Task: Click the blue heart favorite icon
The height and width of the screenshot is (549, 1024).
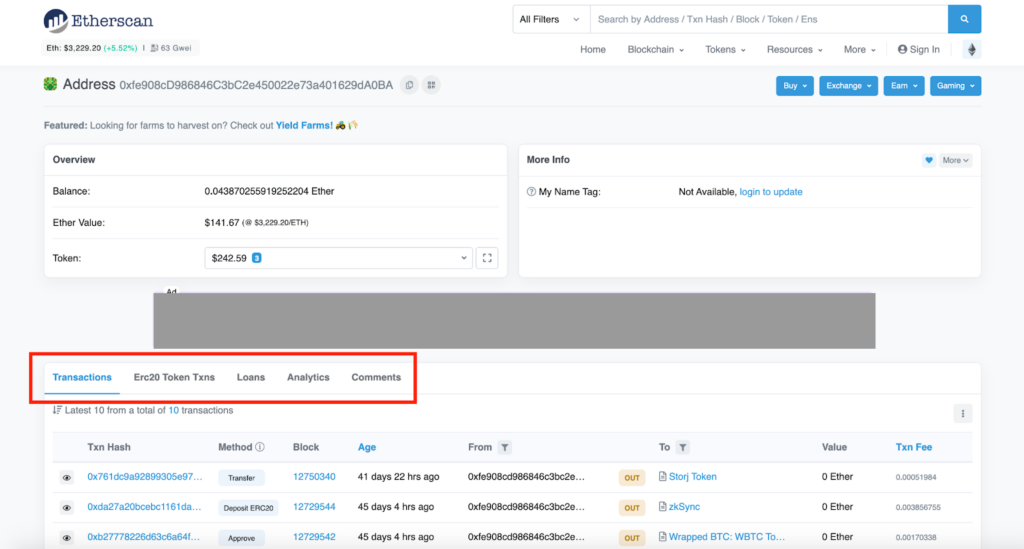Action: (x=929, y=160)
